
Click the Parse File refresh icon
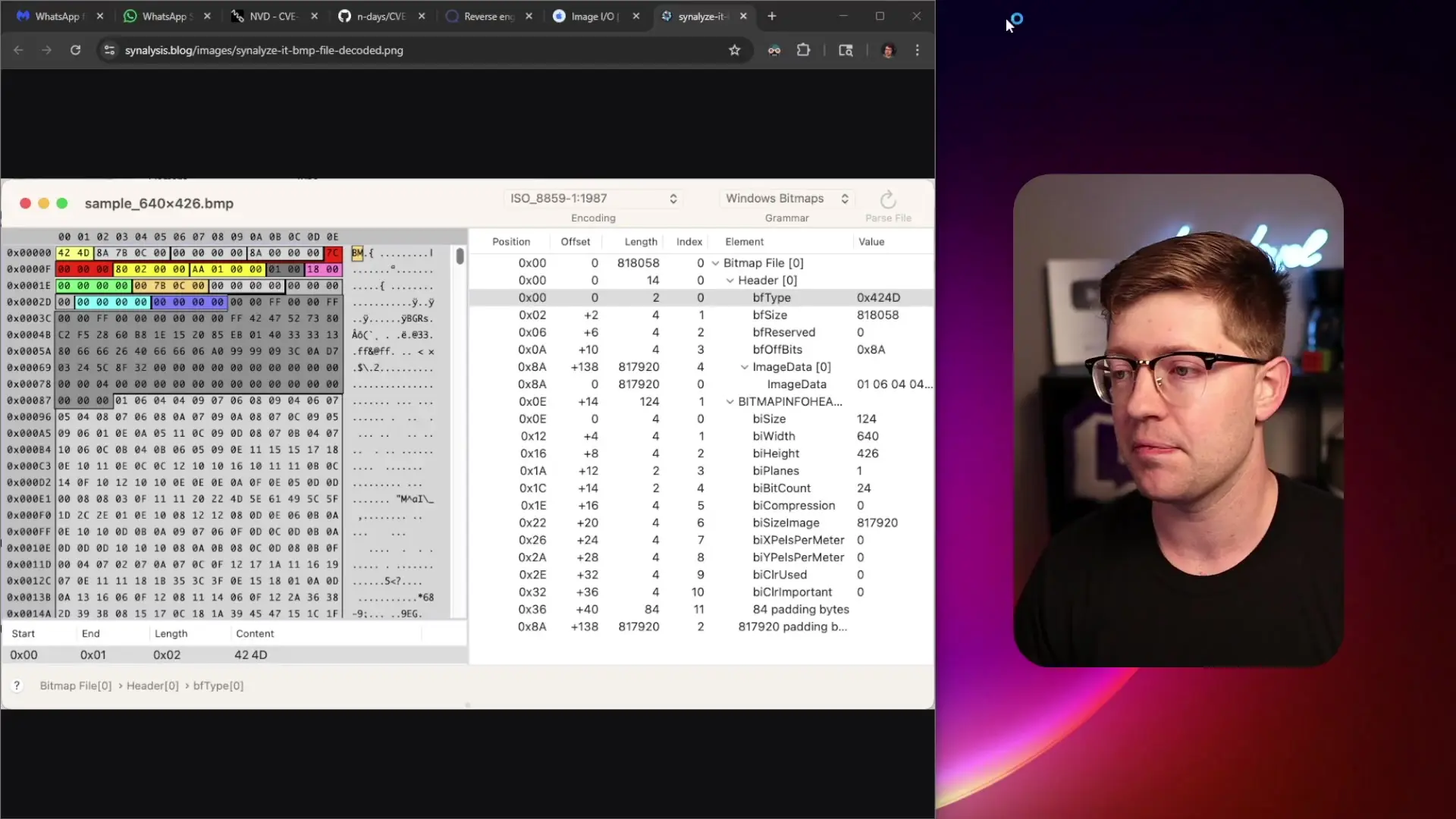(888, 200)
